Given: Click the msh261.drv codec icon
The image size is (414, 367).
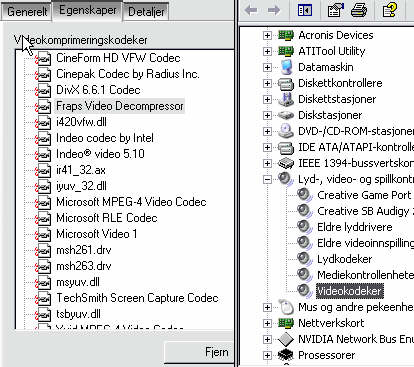Looking at the screenshot, I should 43,251.
